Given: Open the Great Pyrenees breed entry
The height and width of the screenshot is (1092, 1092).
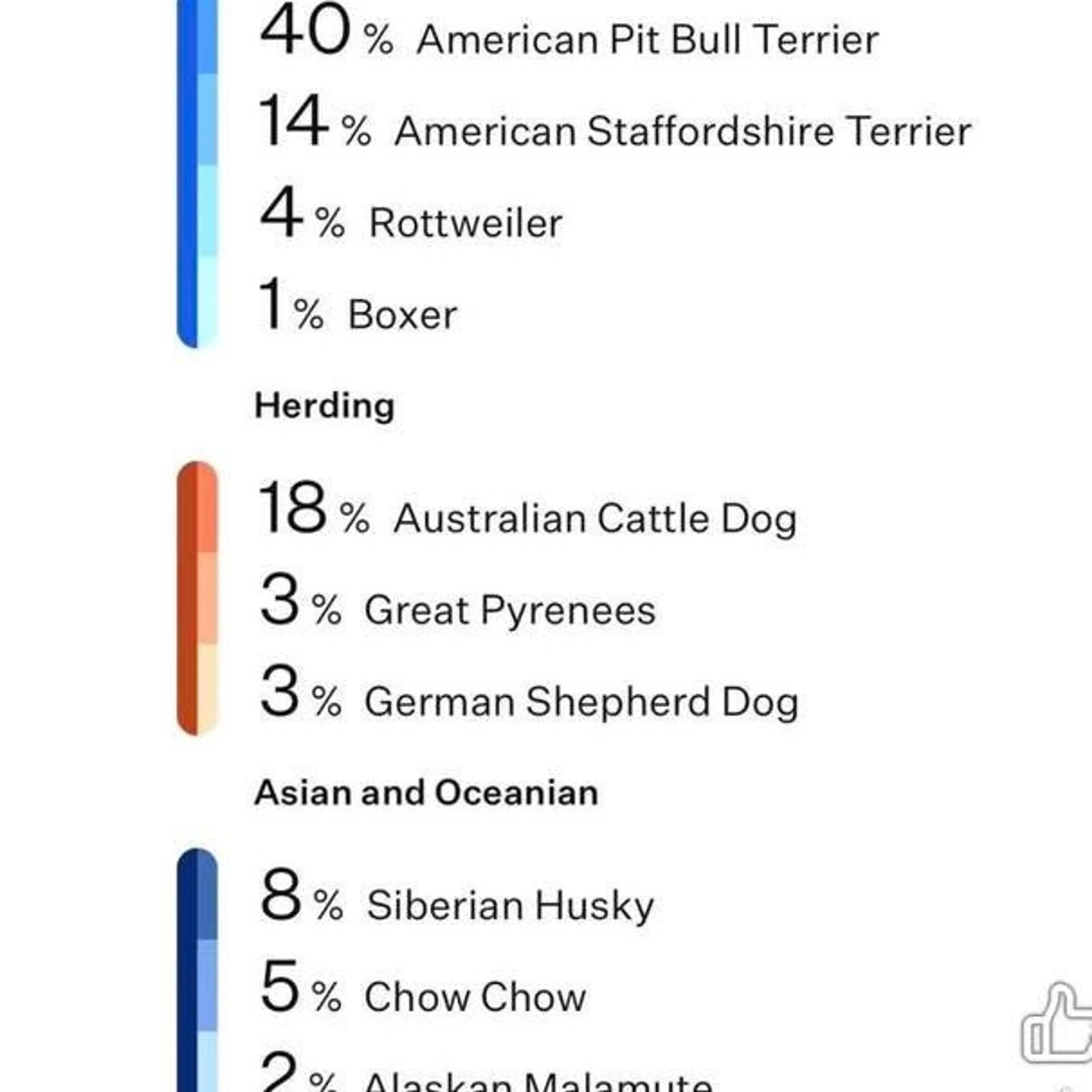Looking at the screenshot, I should click(x=510, y=611).
